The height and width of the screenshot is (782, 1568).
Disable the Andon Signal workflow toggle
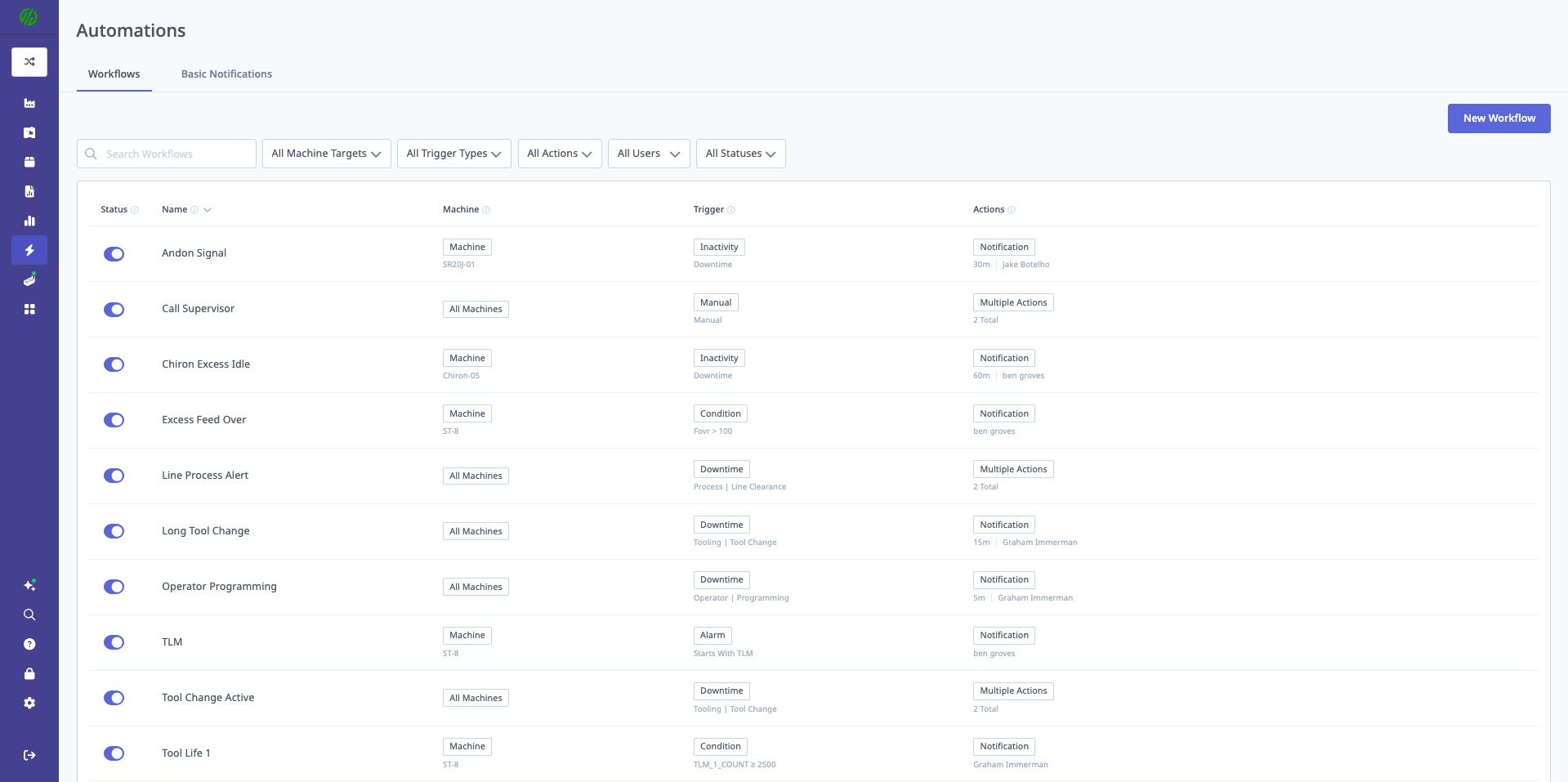tap(114, 253)
